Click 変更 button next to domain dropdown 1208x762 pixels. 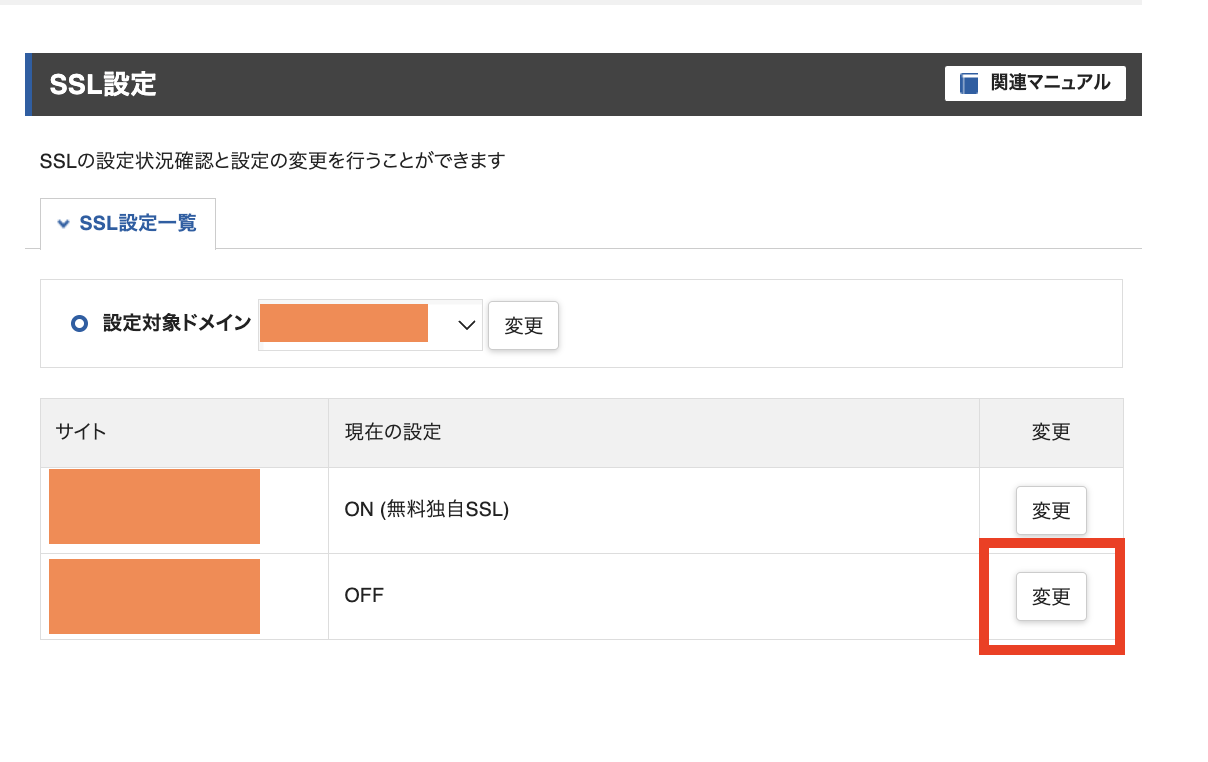(x=523, y=326)
